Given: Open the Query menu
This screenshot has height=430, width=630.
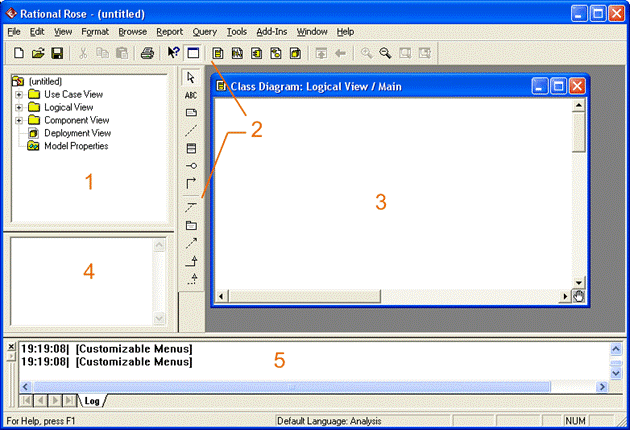Looking at the screenshot, I should [205, 32].
